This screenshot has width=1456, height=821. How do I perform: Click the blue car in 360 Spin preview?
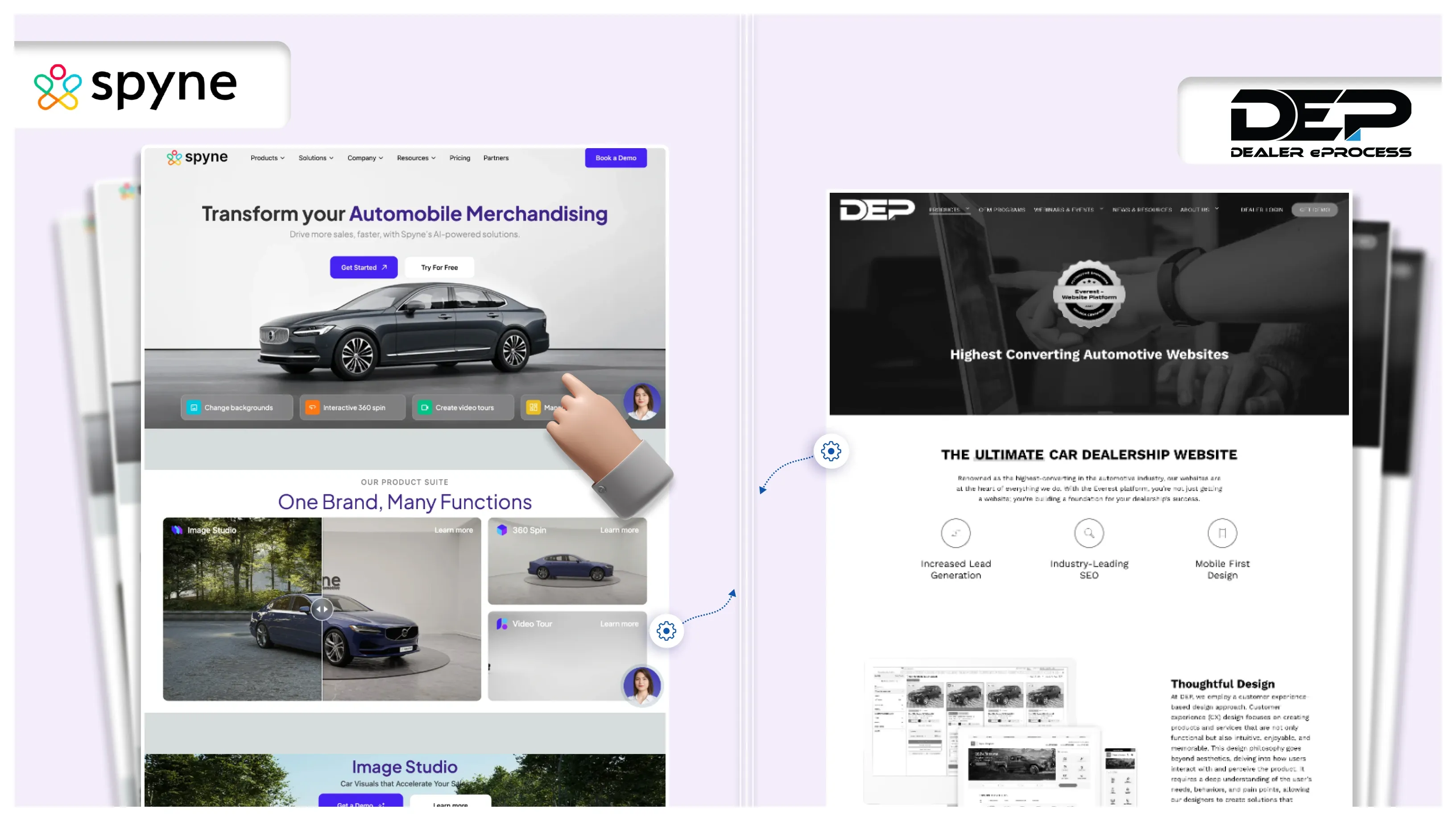pos(570,567)
